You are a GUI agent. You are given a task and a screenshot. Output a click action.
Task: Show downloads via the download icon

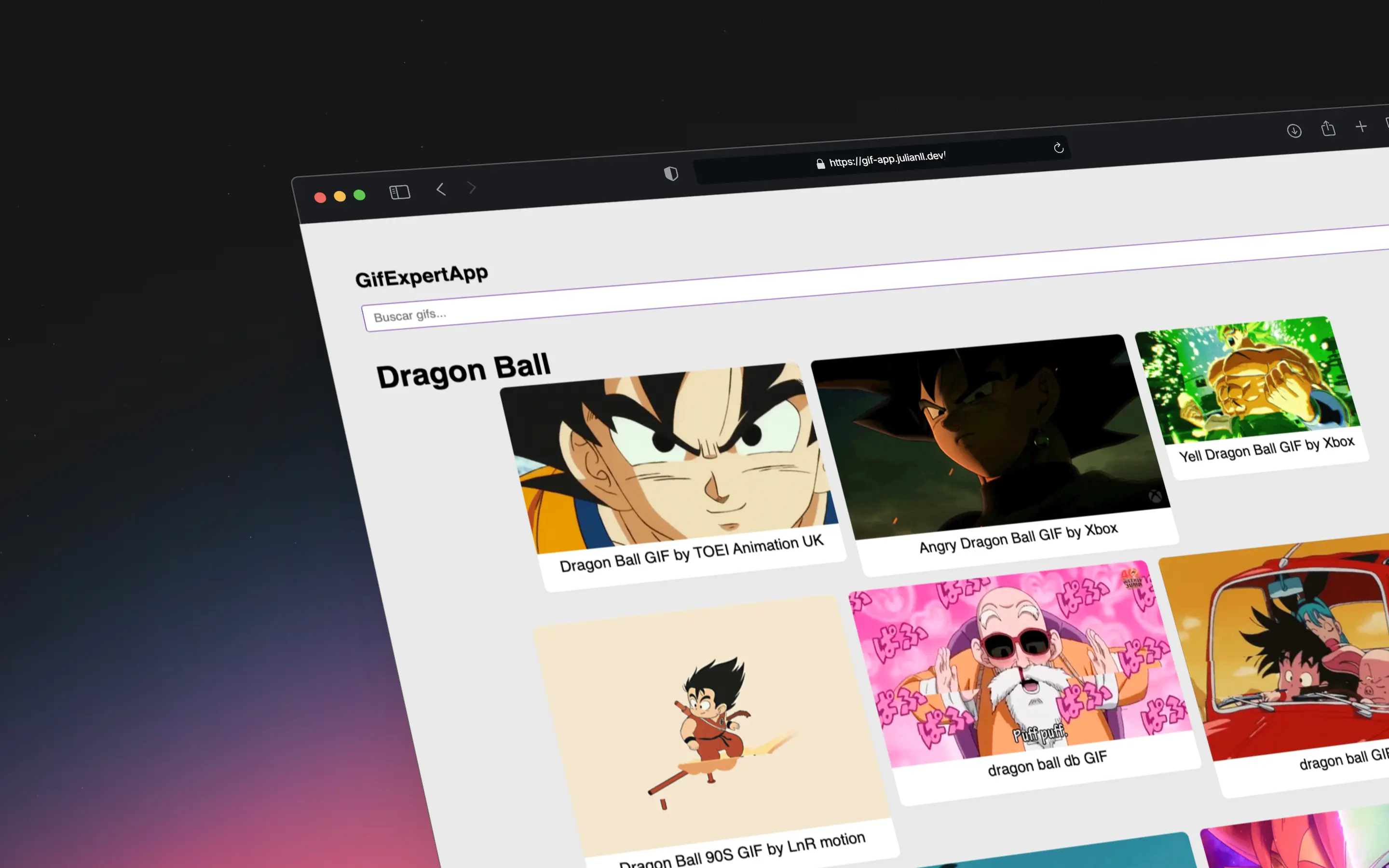(1294, 131)
